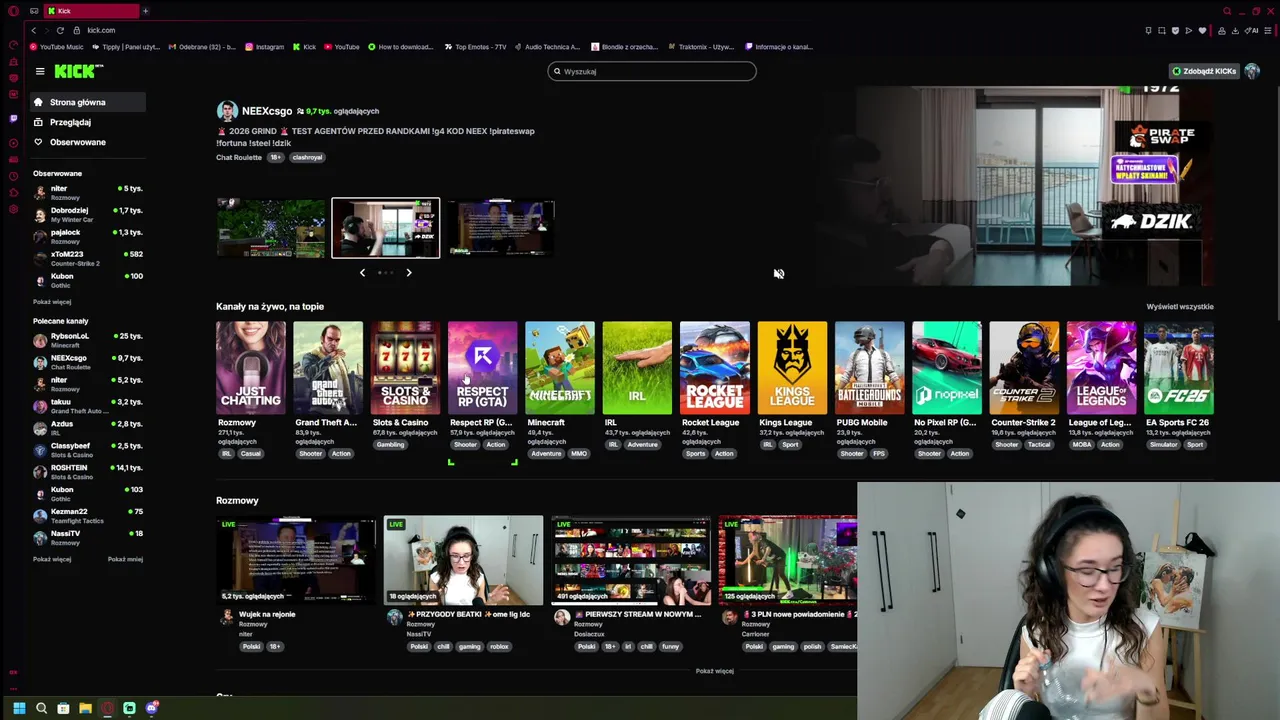Image resolution: width=1280 pixels, height=720 pixels.
Task: Click the roblox tag under NassiTV stream
Action: click(x=499, y=647)
